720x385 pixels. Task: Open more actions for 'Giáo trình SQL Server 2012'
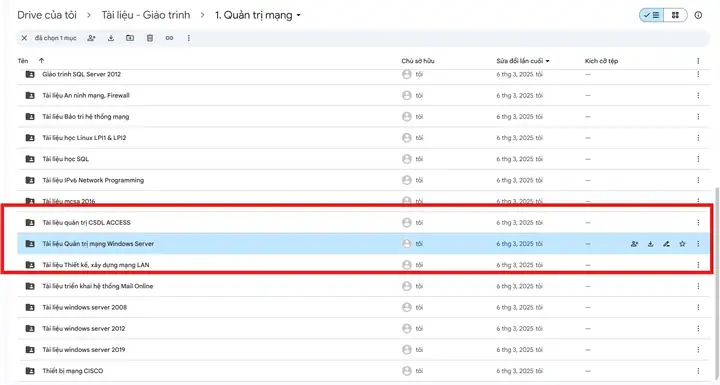698,74
